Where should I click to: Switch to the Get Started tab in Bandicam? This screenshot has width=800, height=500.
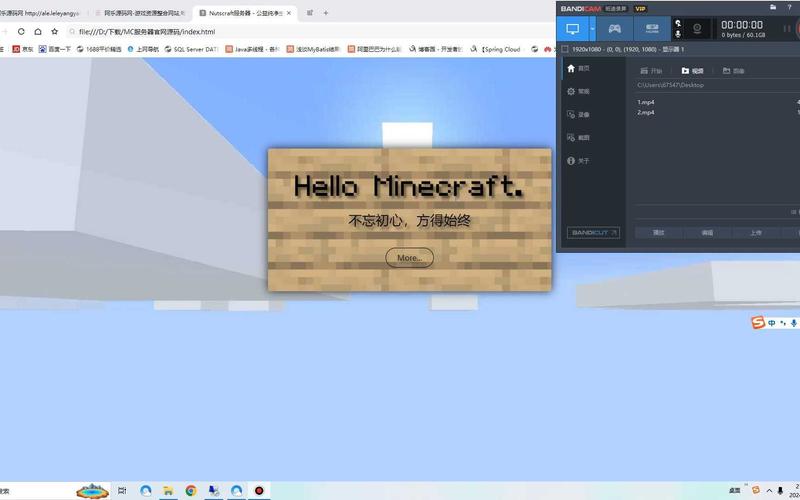coord(652,71)
